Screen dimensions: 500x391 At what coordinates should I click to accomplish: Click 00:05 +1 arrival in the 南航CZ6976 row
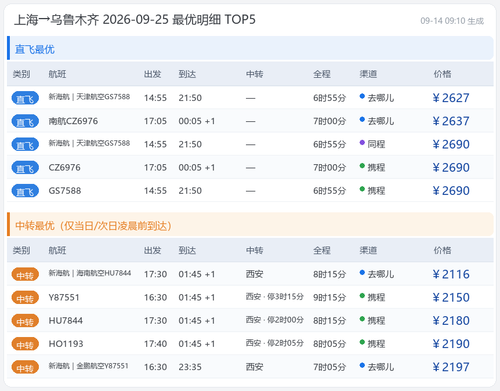[x=197, y=121]
